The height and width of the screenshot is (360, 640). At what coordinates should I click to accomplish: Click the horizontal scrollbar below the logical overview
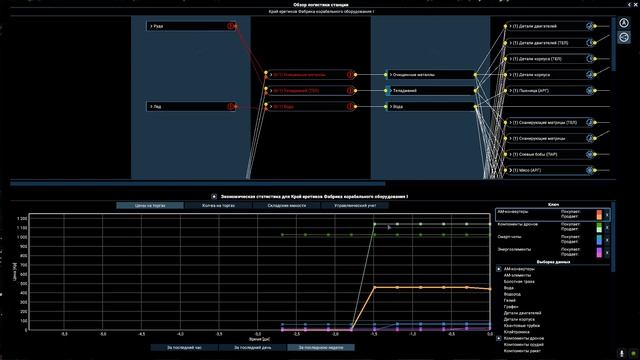tap(198, 184)
